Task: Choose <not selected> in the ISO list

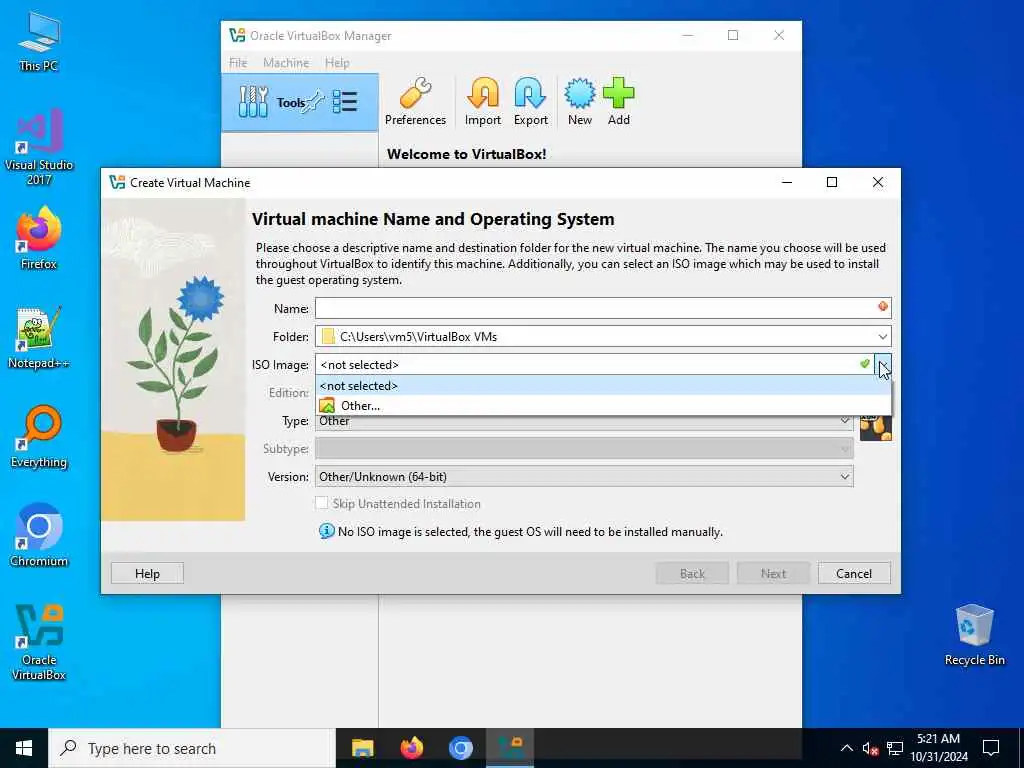Action: pos(603,385)
